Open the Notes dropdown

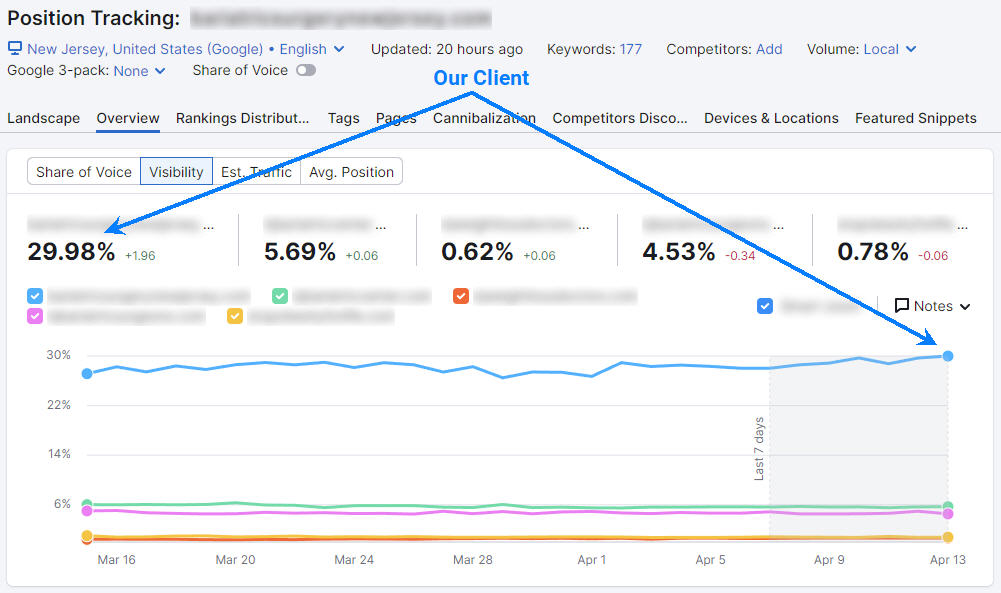(x=932, y=306)
